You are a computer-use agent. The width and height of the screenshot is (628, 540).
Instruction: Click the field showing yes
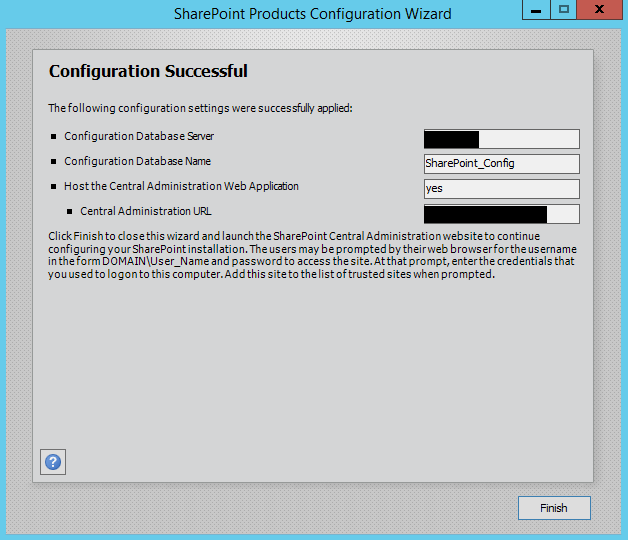tap(501, 189)
